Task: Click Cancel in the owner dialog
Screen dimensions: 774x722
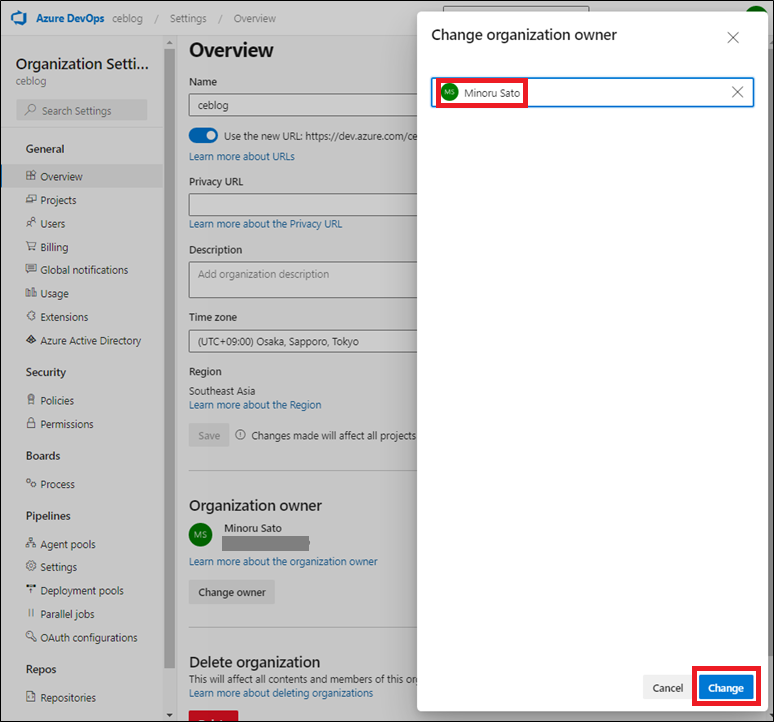Action: pyautogui.click(x=667, y=687)
